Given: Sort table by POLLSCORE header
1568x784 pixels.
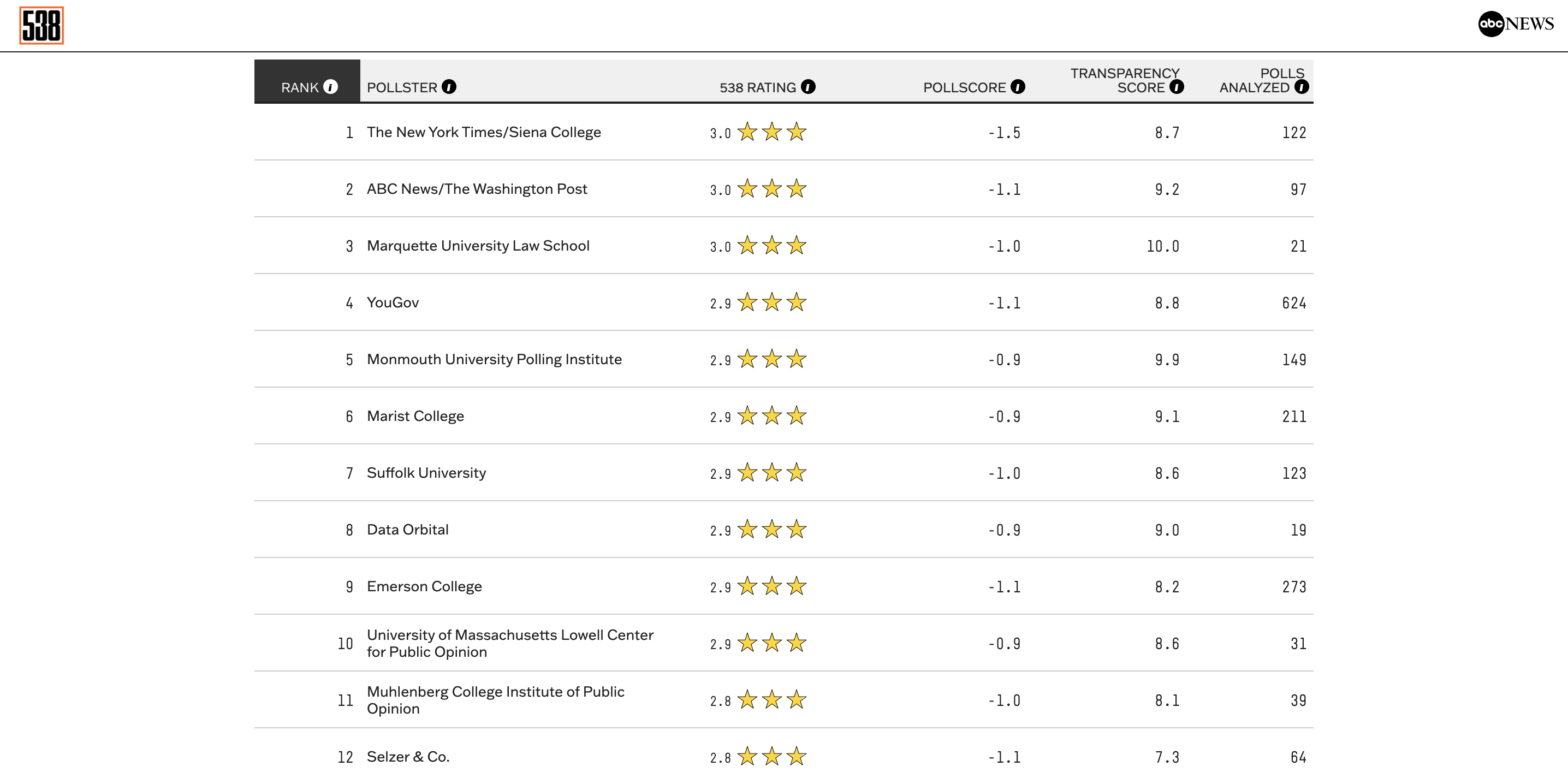Looking at the screenshot, I should click(x=964, y=87).
